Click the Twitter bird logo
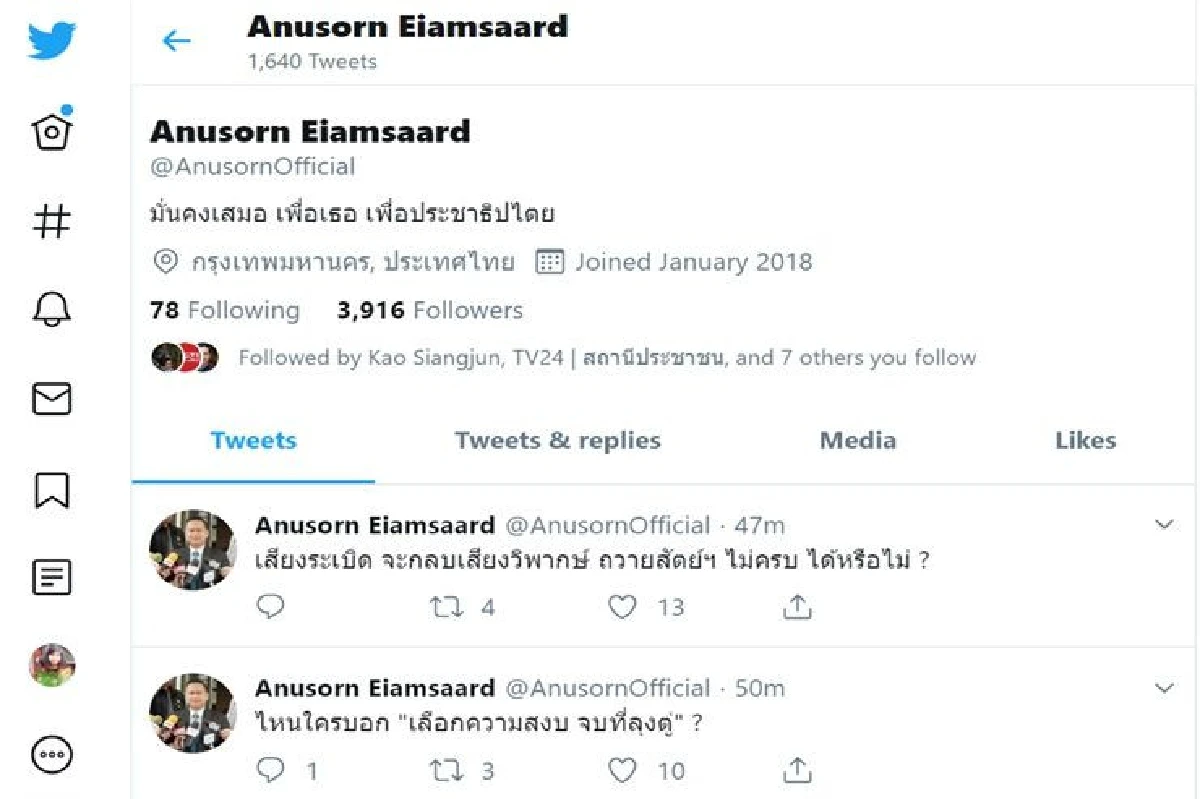 pyautogui.click(x=52, y=40)
